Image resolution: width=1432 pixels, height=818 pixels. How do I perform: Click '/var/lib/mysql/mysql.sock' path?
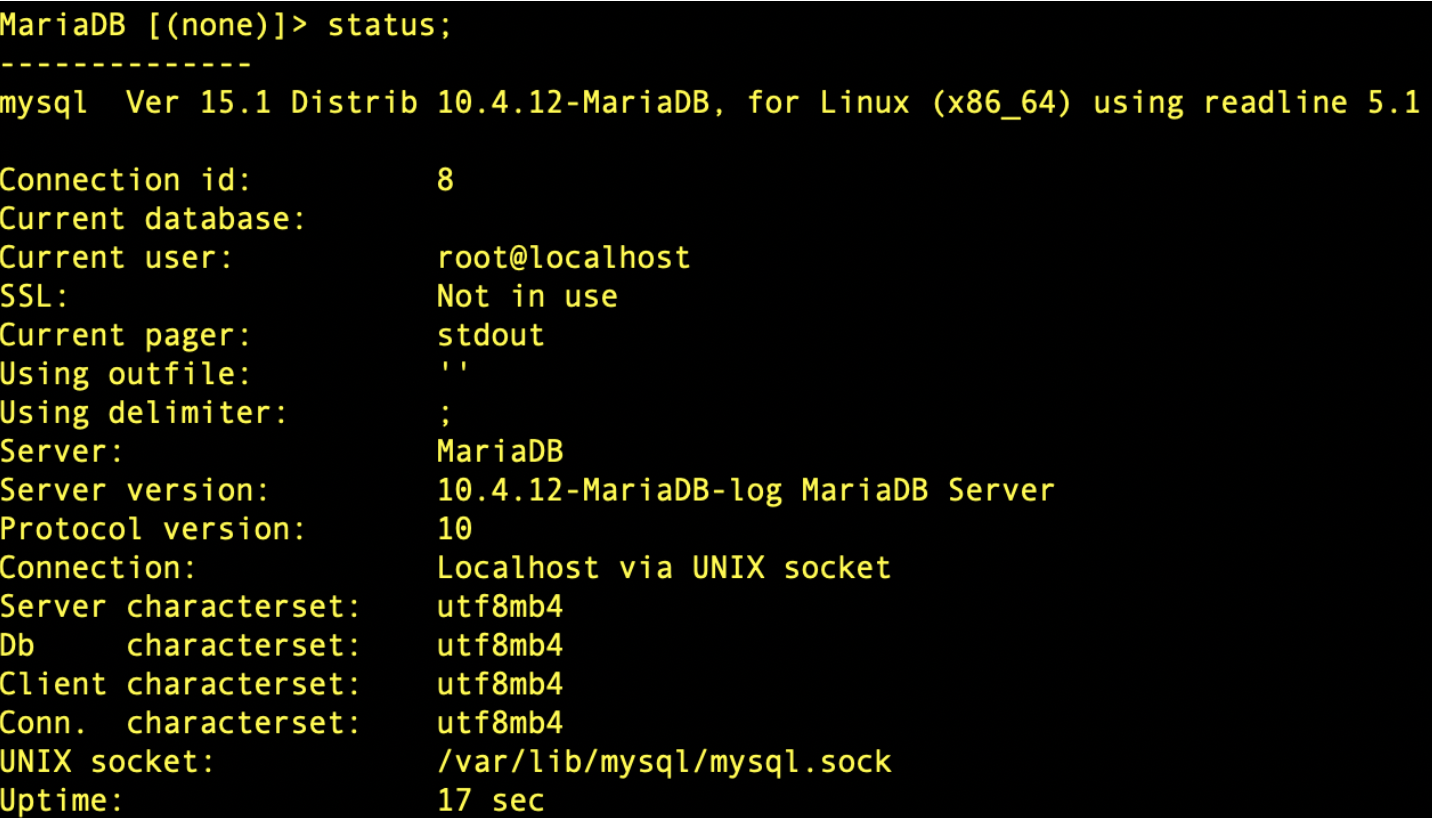[x=664, y=763]
